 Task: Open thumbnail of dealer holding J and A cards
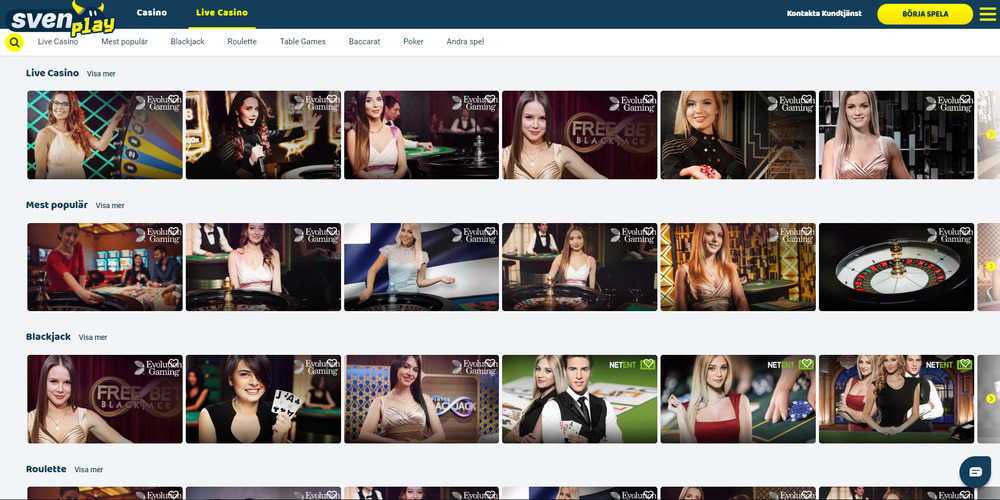point(263,399)
